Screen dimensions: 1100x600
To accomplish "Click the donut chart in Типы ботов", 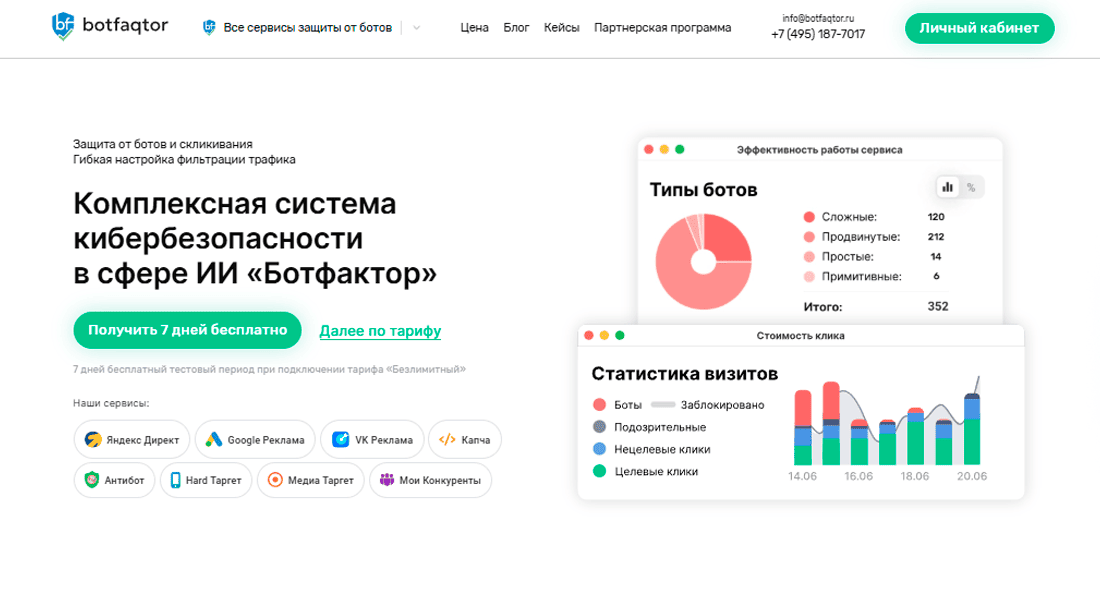I will [x=704, y=262].
